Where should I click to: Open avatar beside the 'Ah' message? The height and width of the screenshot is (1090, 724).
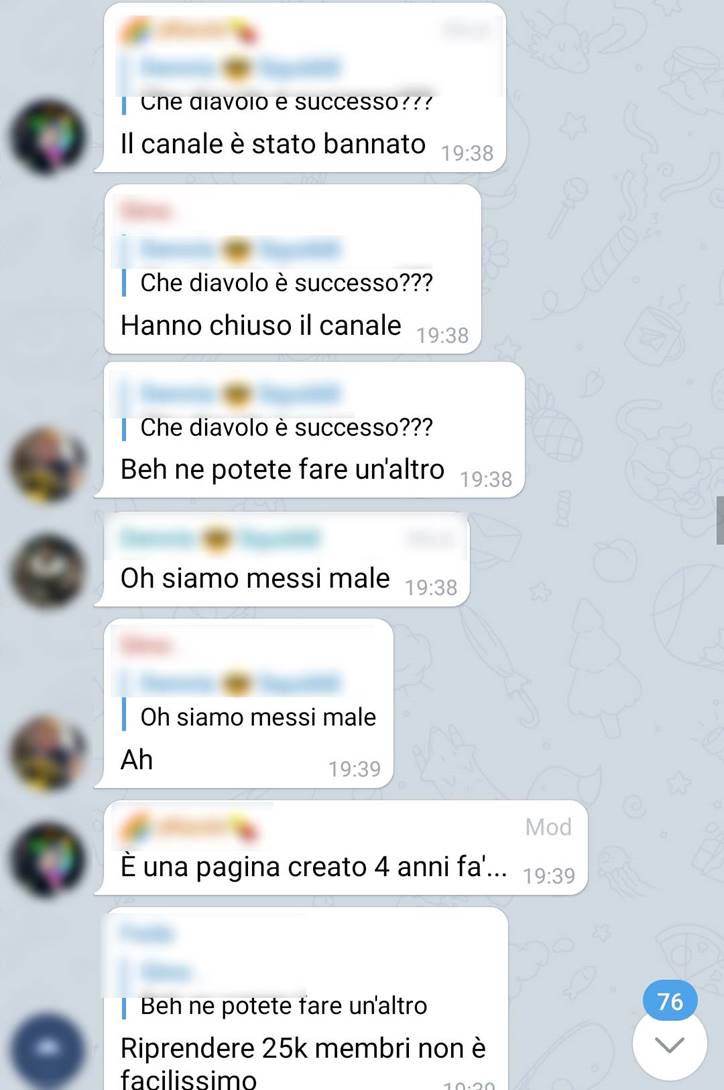(x=47, y=753)
